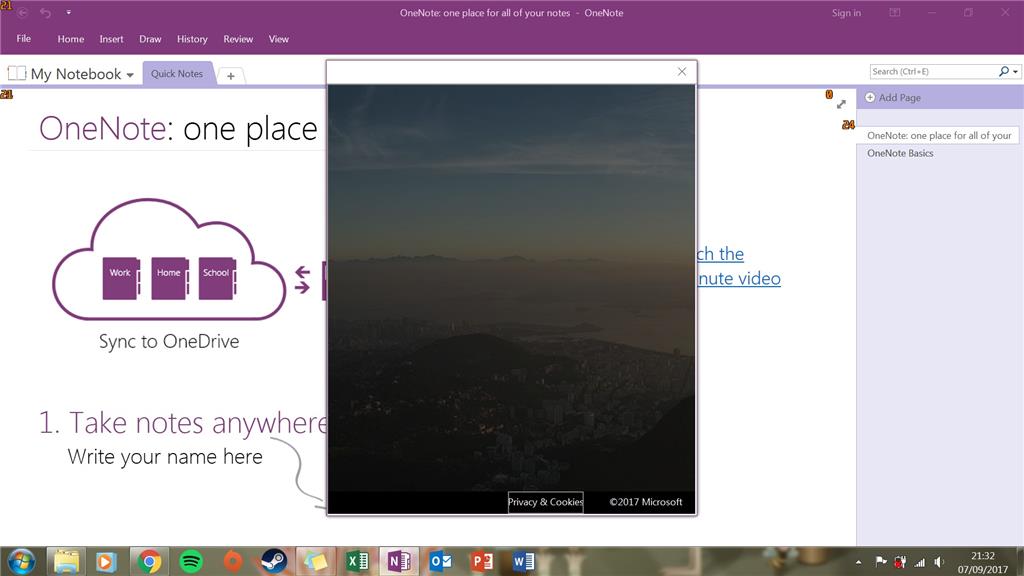Click the 'ch the' hyperlink text on the page
Viewport: 1024px width, 576px height.
pos(720,253)
